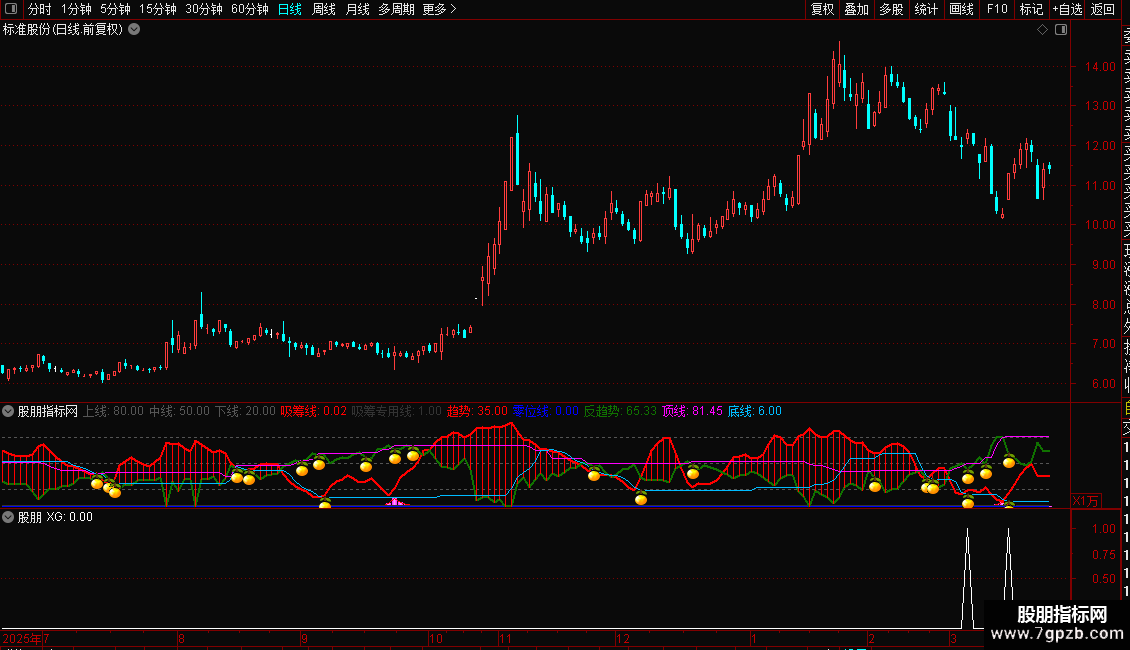Click the 叠加 overlay button

pyautogui.click(x=857, y=9)
